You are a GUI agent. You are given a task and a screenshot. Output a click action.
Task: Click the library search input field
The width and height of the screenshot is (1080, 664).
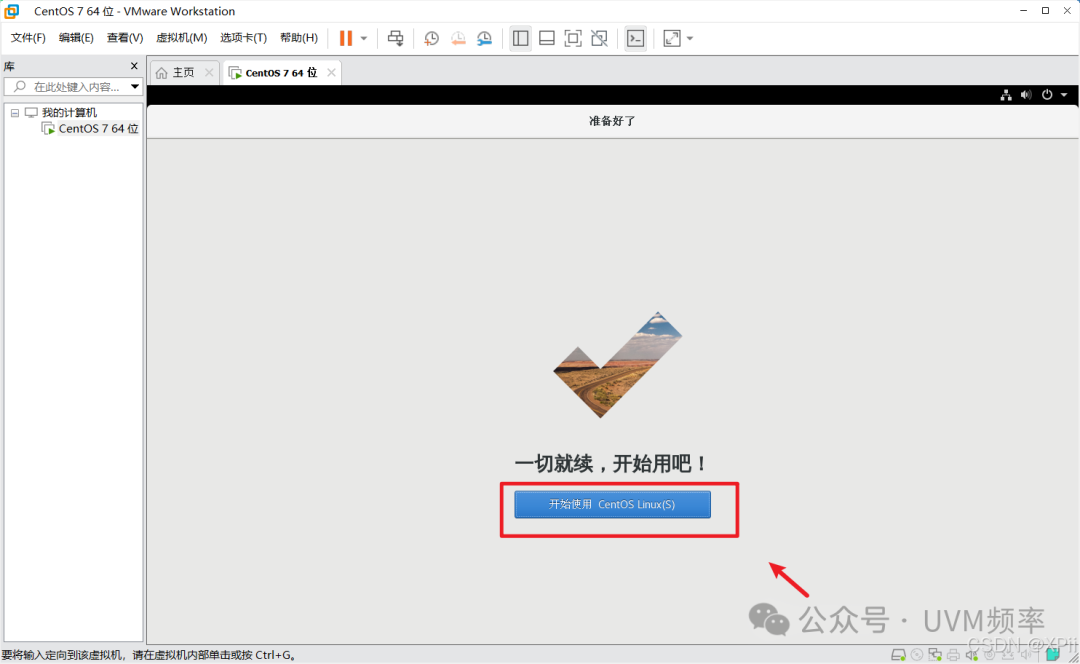[x=70, y=87]
